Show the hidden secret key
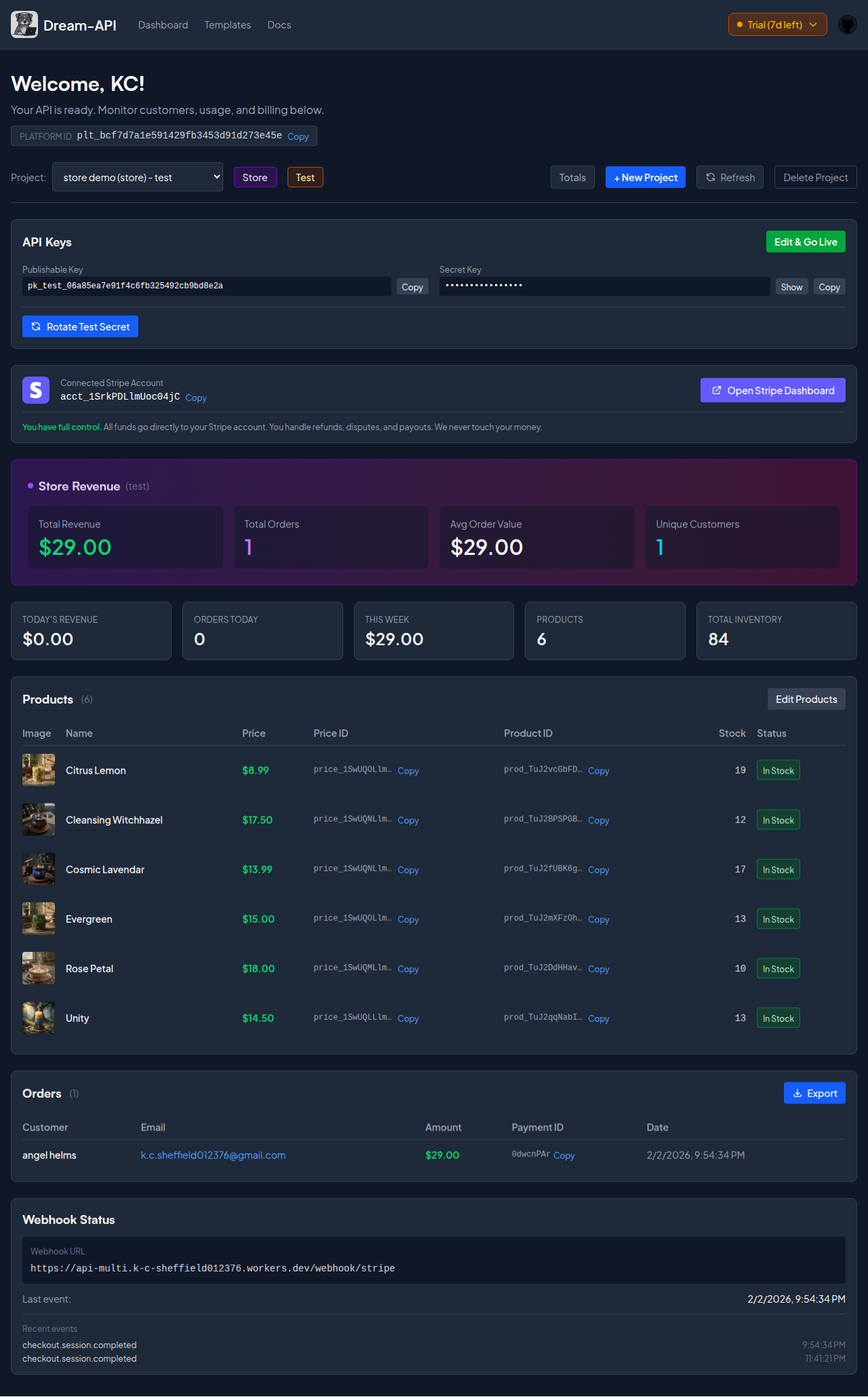The image size is (868, 1397). (791, 287)
